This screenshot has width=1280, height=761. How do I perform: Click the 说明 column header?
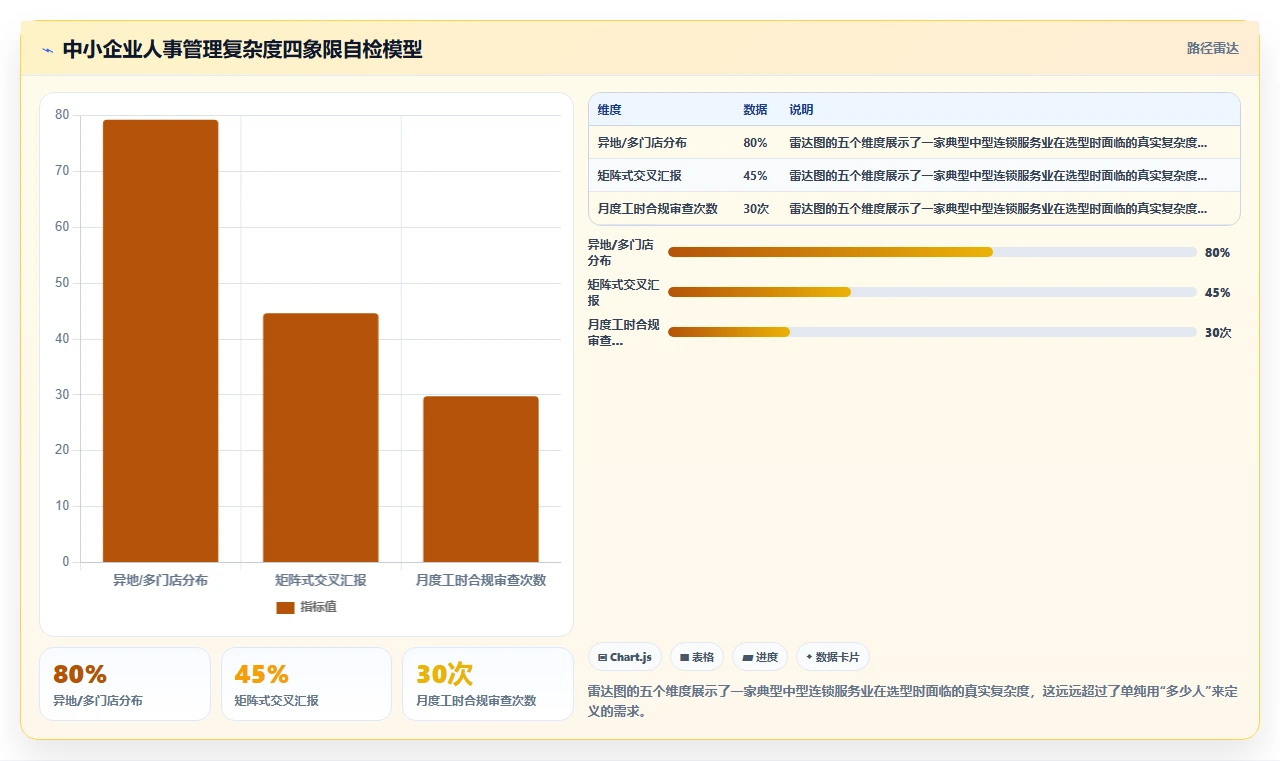[x=801, y=110]
